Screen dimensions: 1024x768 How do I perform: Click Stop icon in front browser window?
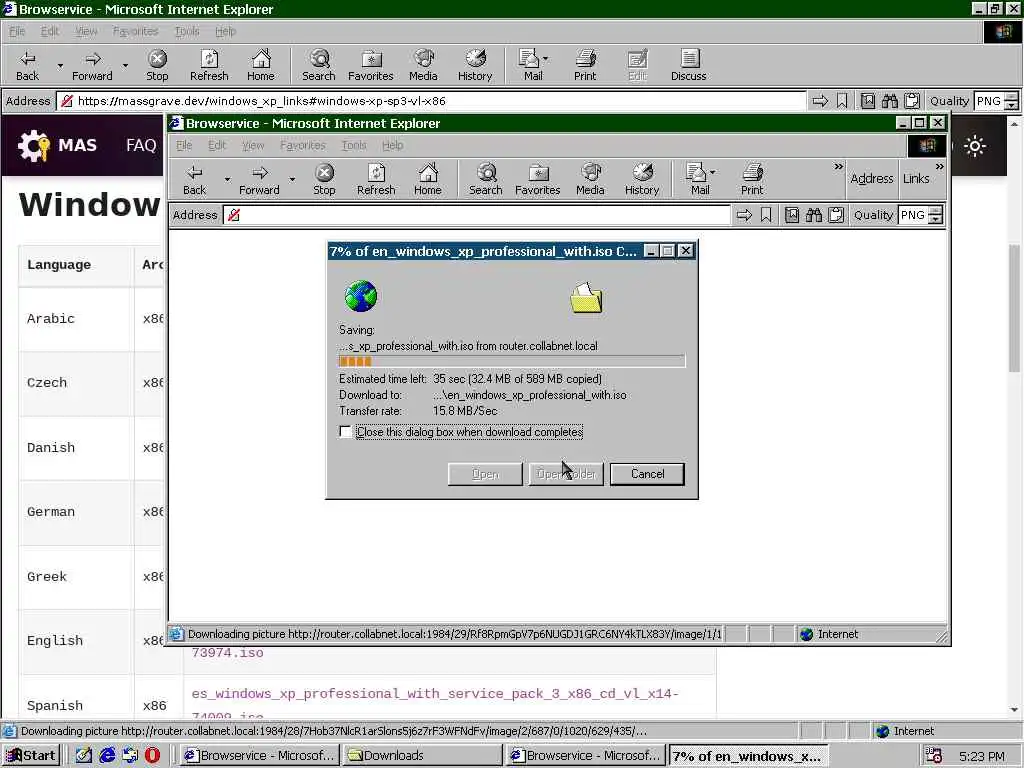pyautogui.click(x=324, y=180)
